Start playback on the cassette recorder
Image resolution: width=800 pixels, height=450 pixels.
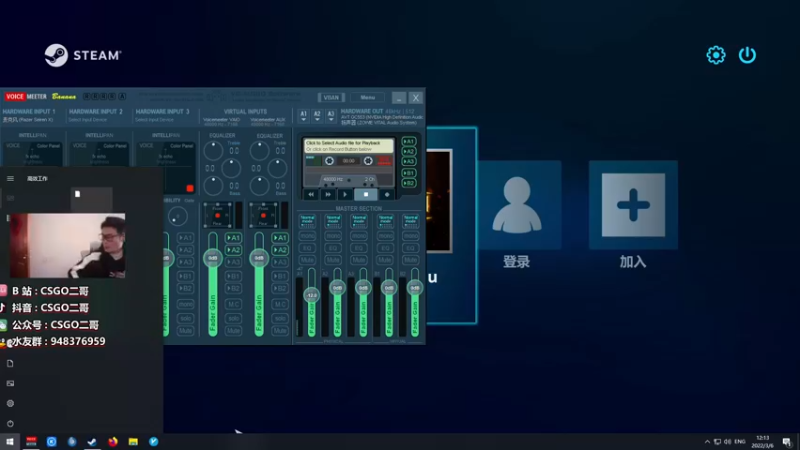tap(345, 194)
